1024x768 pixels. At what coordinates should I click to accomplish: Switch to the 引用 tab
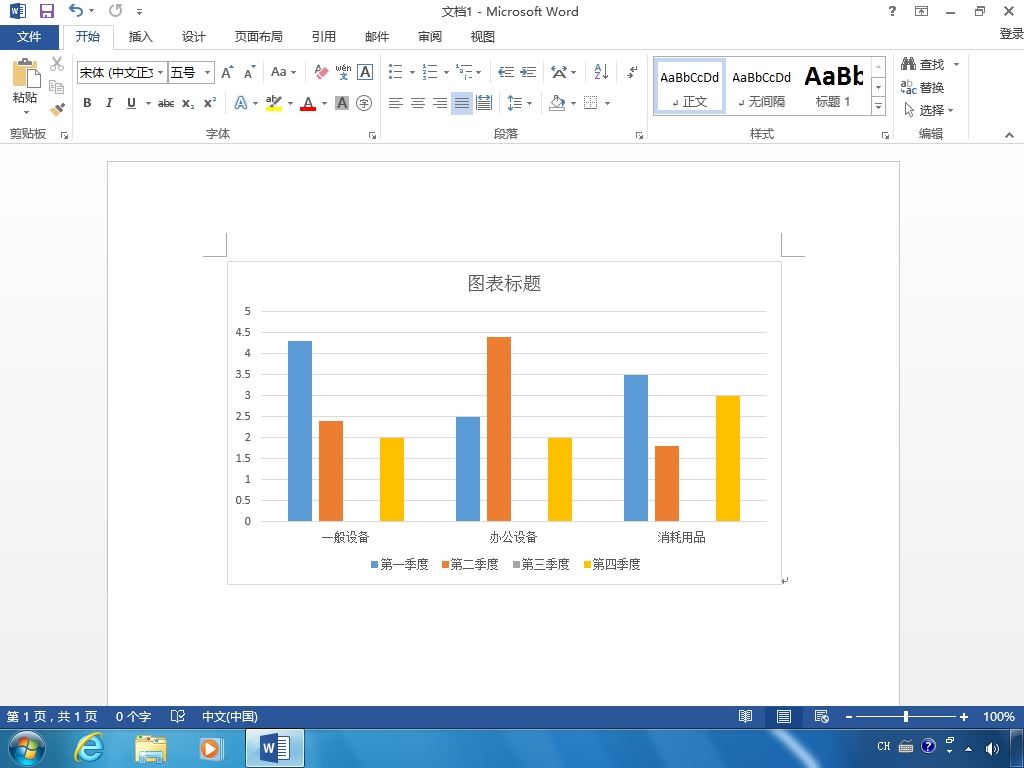pos(323,37)
